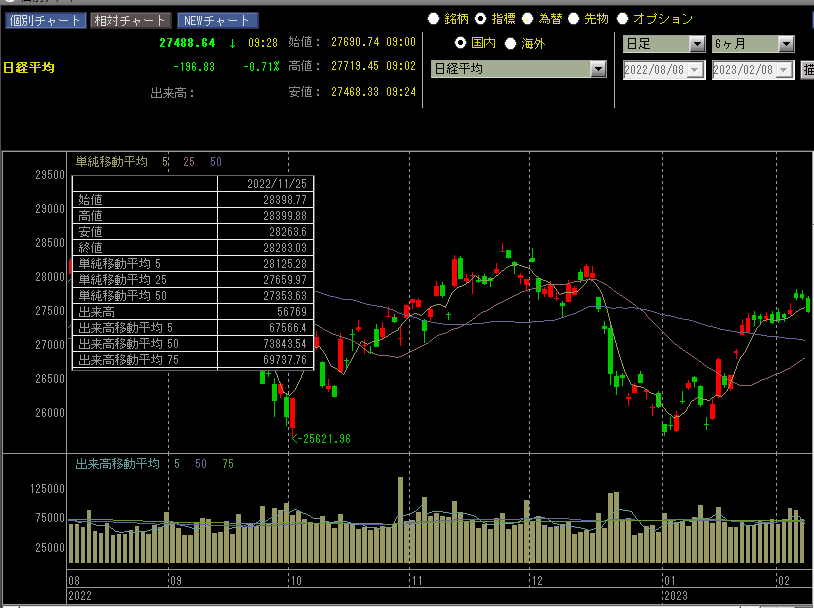Open the 相対チャート tab

point(130,20)
